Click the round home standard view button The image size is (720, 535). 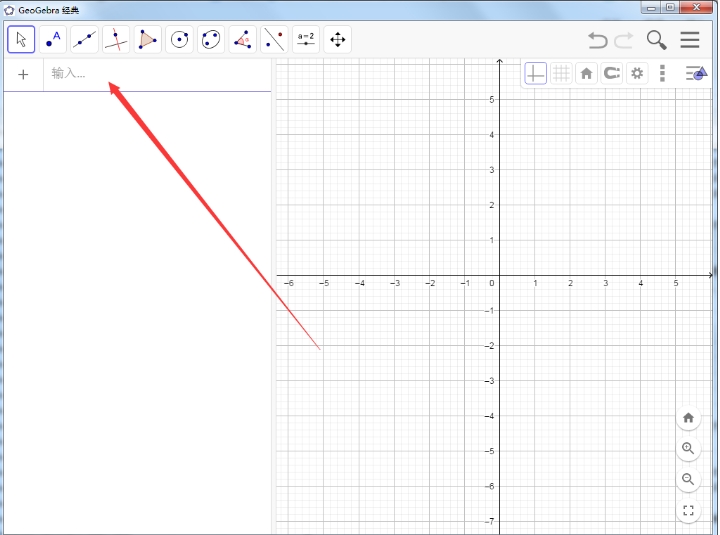click(688, 418)
